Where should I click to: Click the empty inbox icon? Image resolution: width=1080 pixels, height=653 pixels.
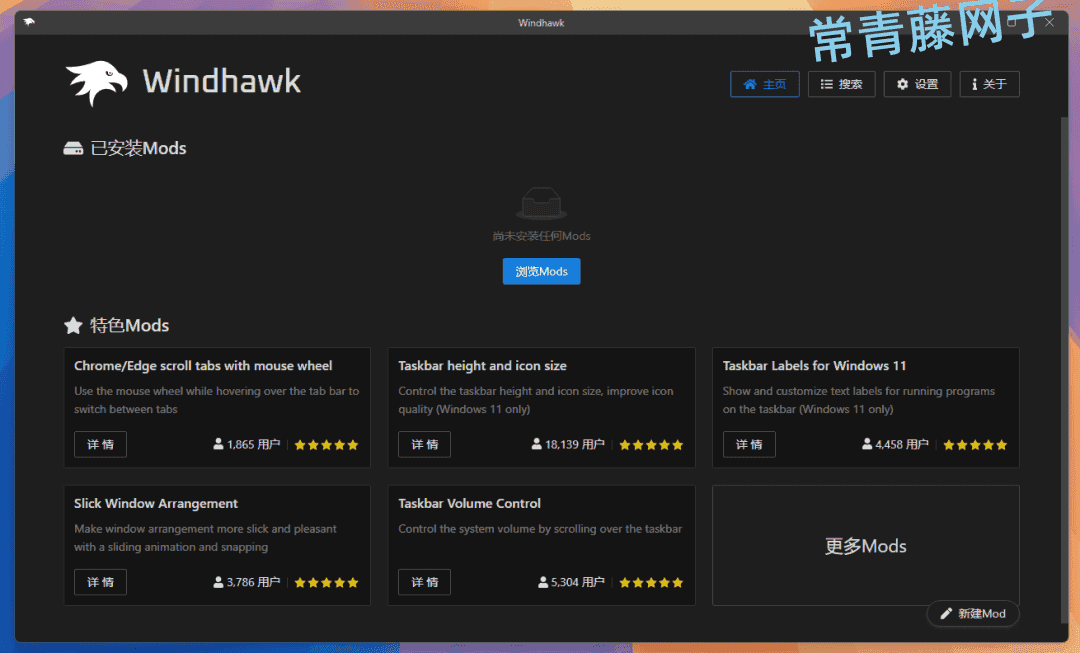(541, 203)
